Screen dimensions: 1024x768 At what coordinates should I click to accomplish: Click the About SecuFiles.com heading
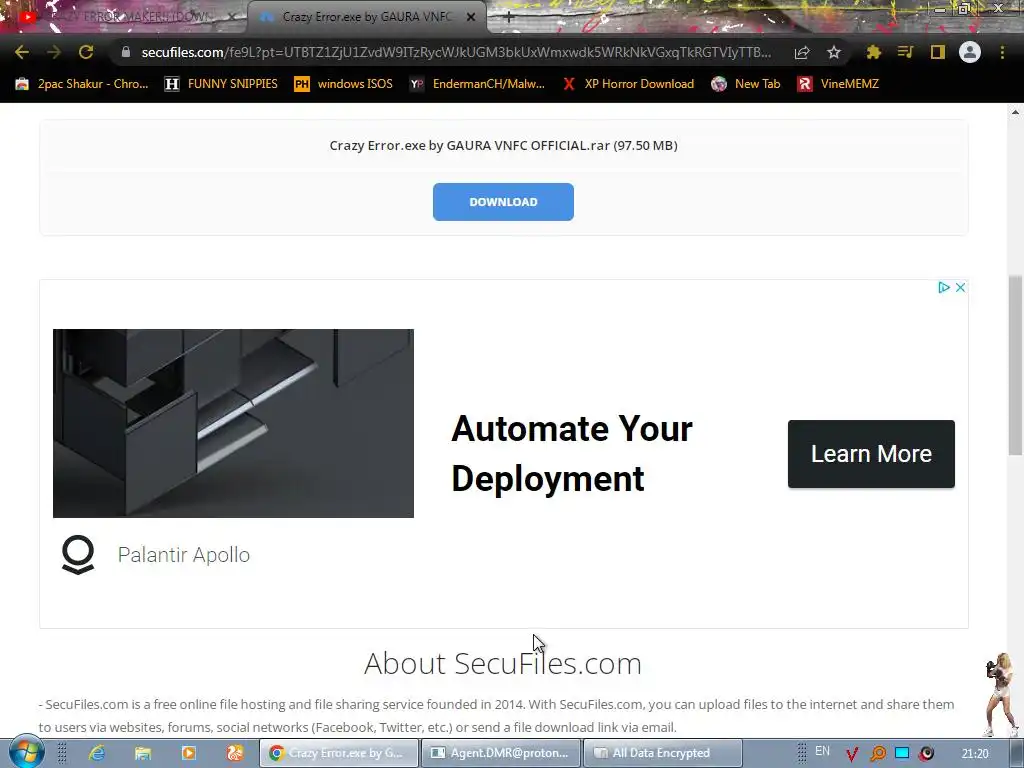click(503, 664)
